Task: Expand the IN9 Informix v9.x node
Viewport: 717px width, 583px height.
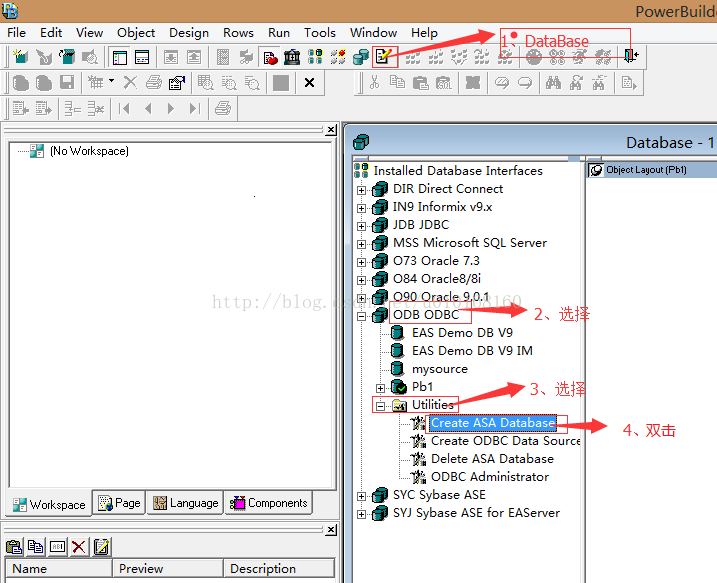Action: pyautogui.click(x=361, y=209)
